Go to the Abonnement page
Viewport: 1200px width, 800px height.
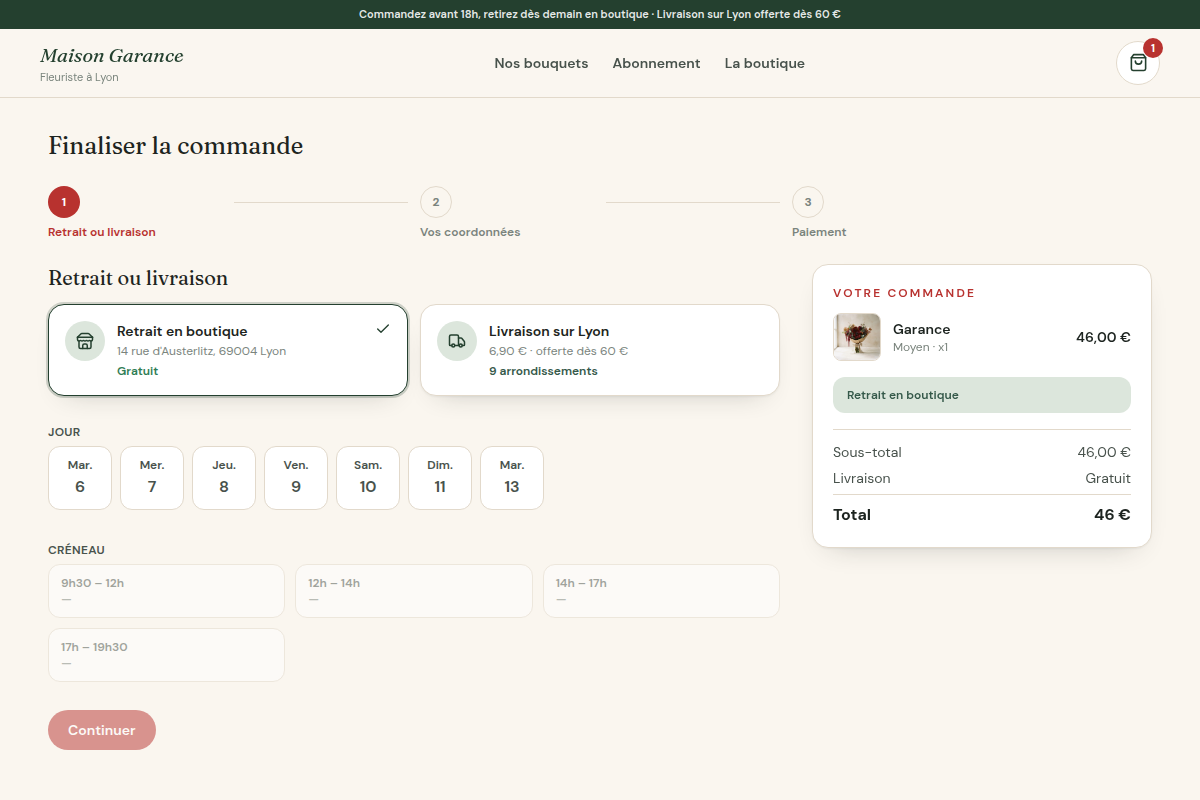[x=656, y=63]
